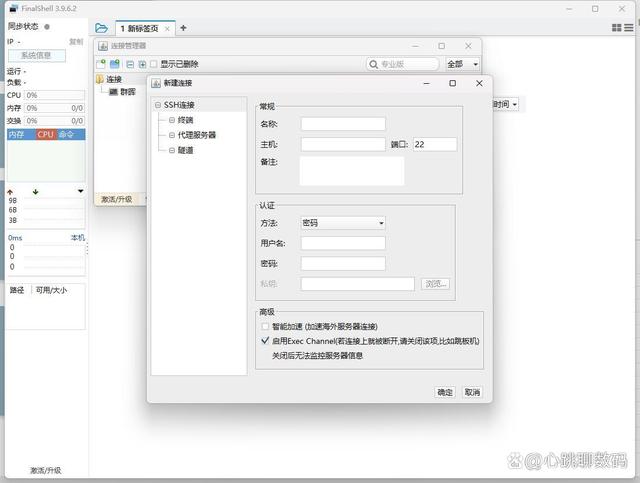This screenshot has height=483, width=640.
Task: Click 可用/大小 column header
Action: 51,290
